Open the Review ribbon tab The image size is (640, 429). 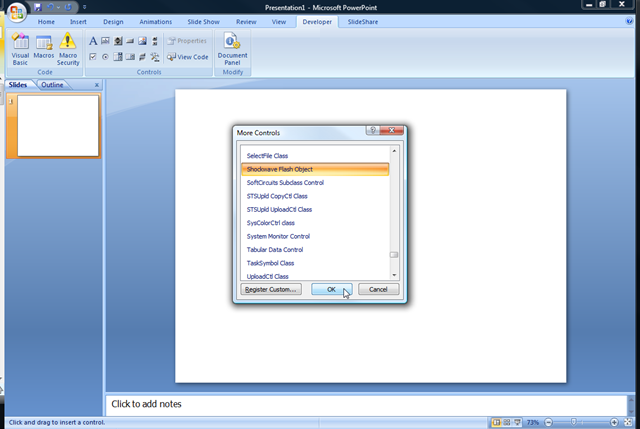click(x=246, y=22)
